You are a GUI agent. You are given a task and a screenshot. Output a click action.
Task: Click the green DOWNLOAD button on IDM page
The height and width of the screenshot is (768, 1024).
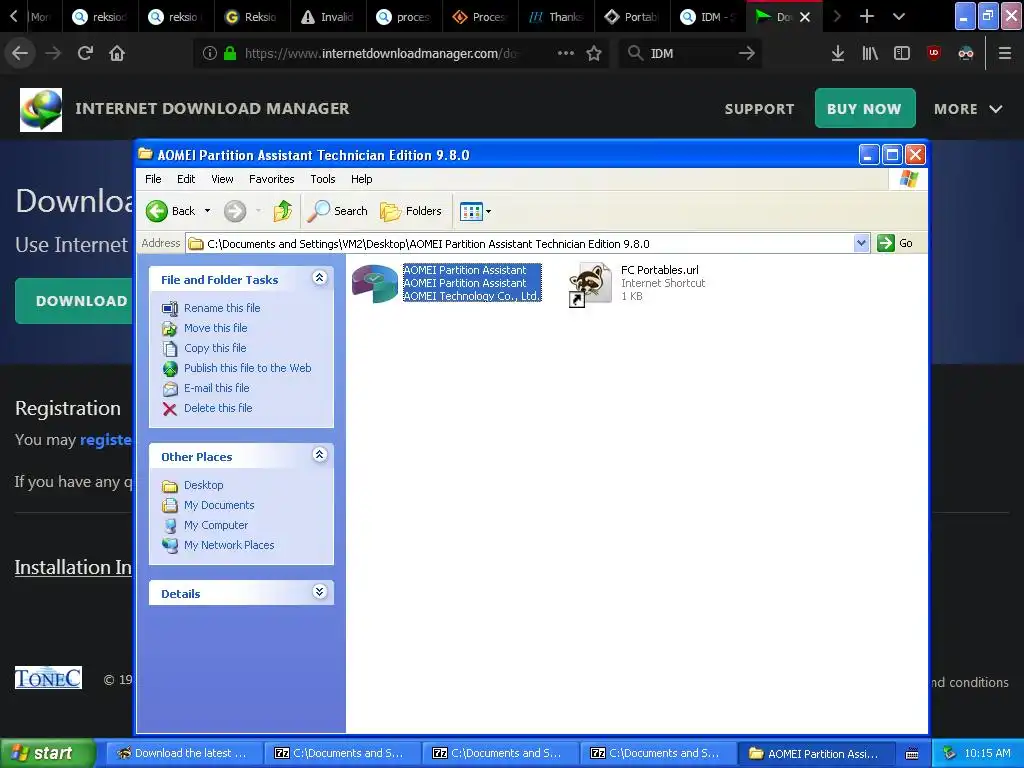point(73,301)
